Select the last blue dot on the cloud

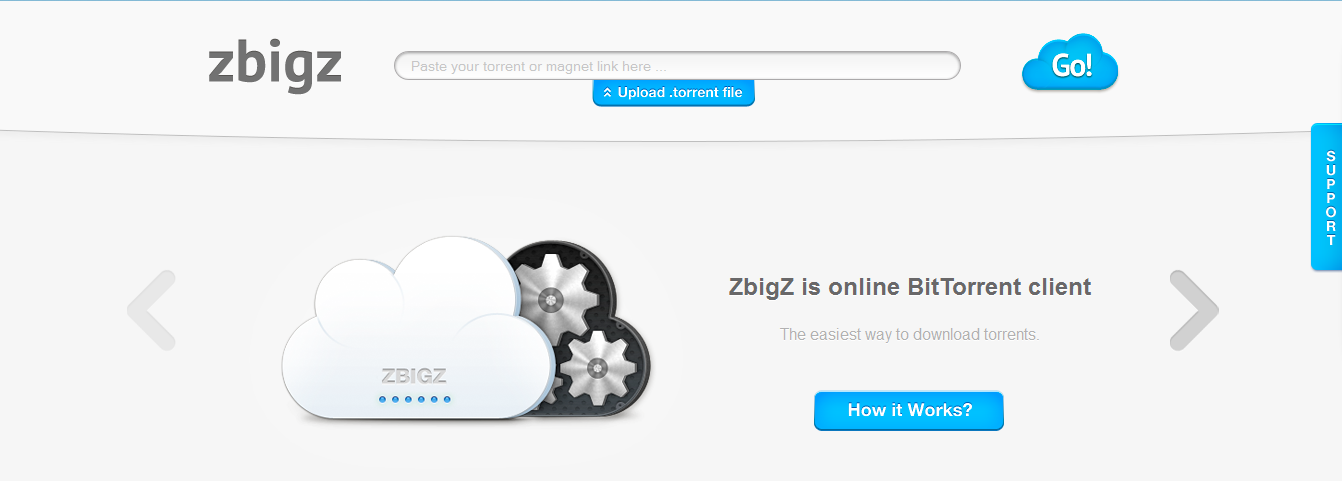447,400
